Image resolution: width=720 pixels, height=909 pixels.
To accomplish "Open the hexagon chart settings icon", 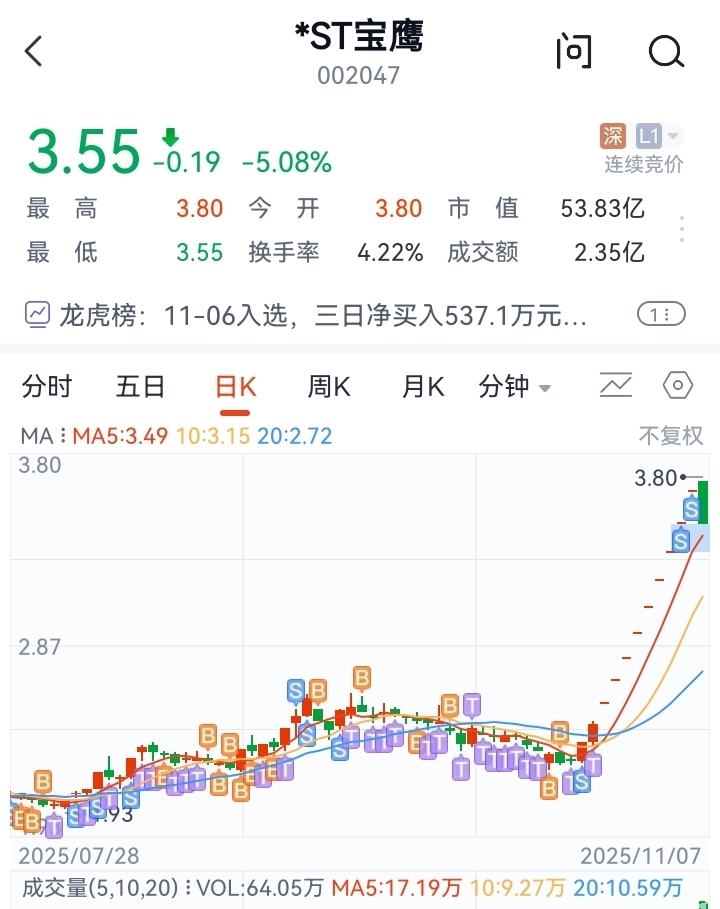I will [677, 386].
